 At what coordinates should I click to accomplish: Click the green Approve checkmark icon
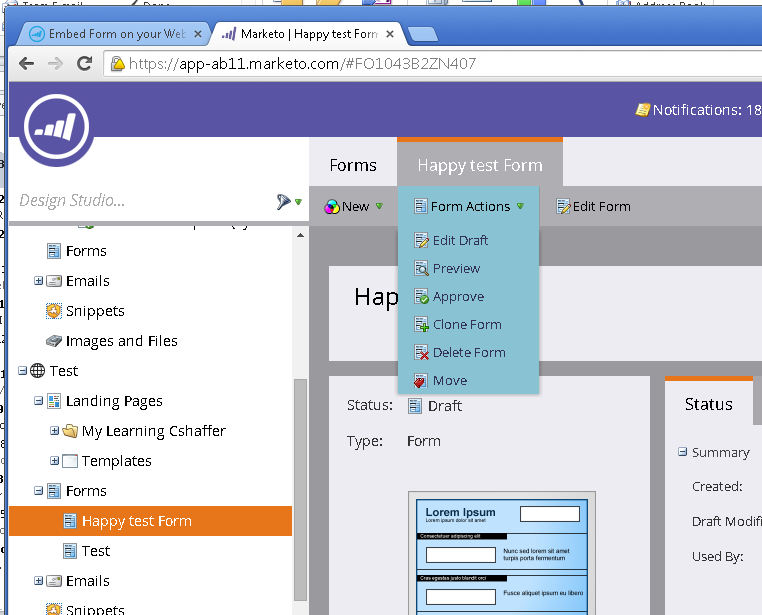click(421, 296)
